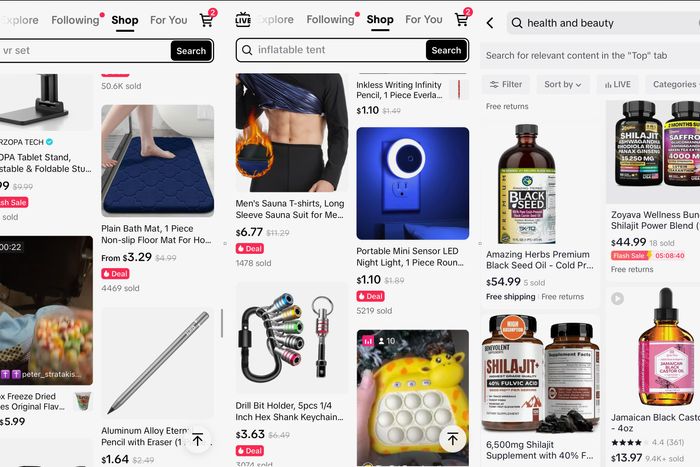Open the Plain Bath Mat product image
700x467 pixels.
tap(158, 161)
